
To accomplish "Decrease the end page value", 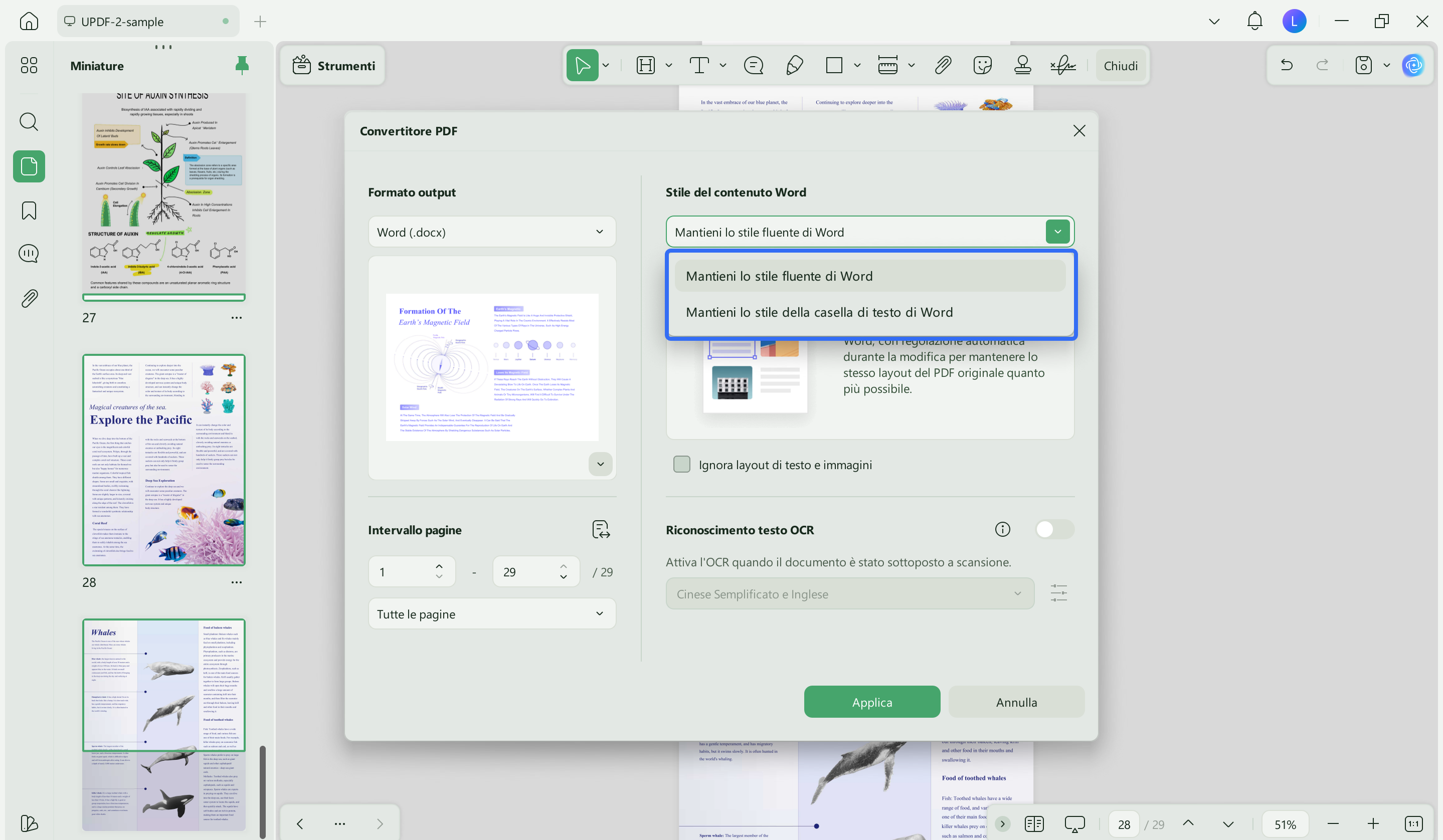I will pyautogui.click(x=564, y=577).
